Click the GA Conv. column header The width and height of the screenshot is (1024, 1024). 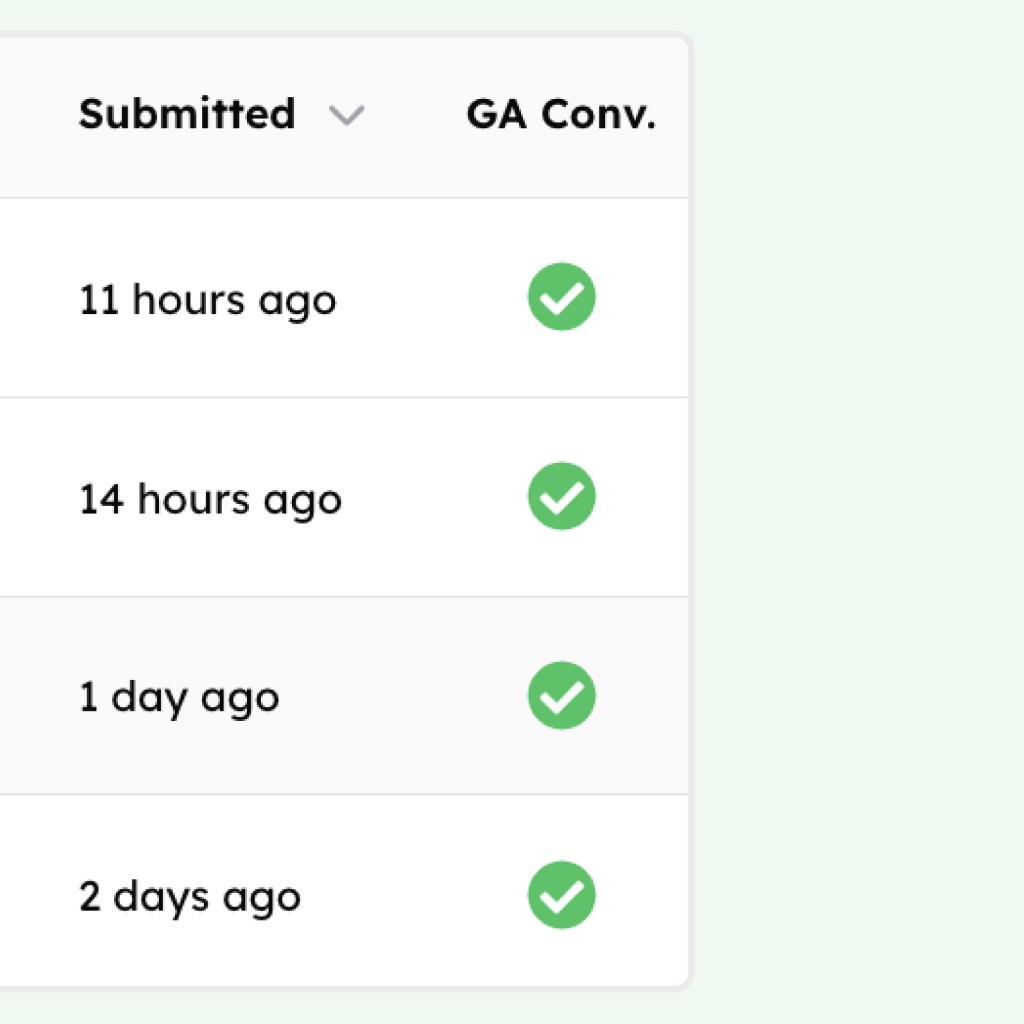point(561,114)
